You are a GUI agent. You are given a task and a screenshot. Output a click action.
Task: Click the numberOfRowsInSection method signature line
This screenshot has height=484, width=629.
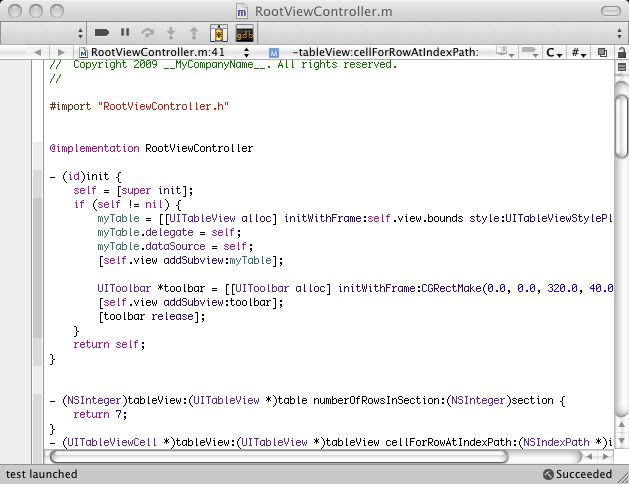point(307,401)
